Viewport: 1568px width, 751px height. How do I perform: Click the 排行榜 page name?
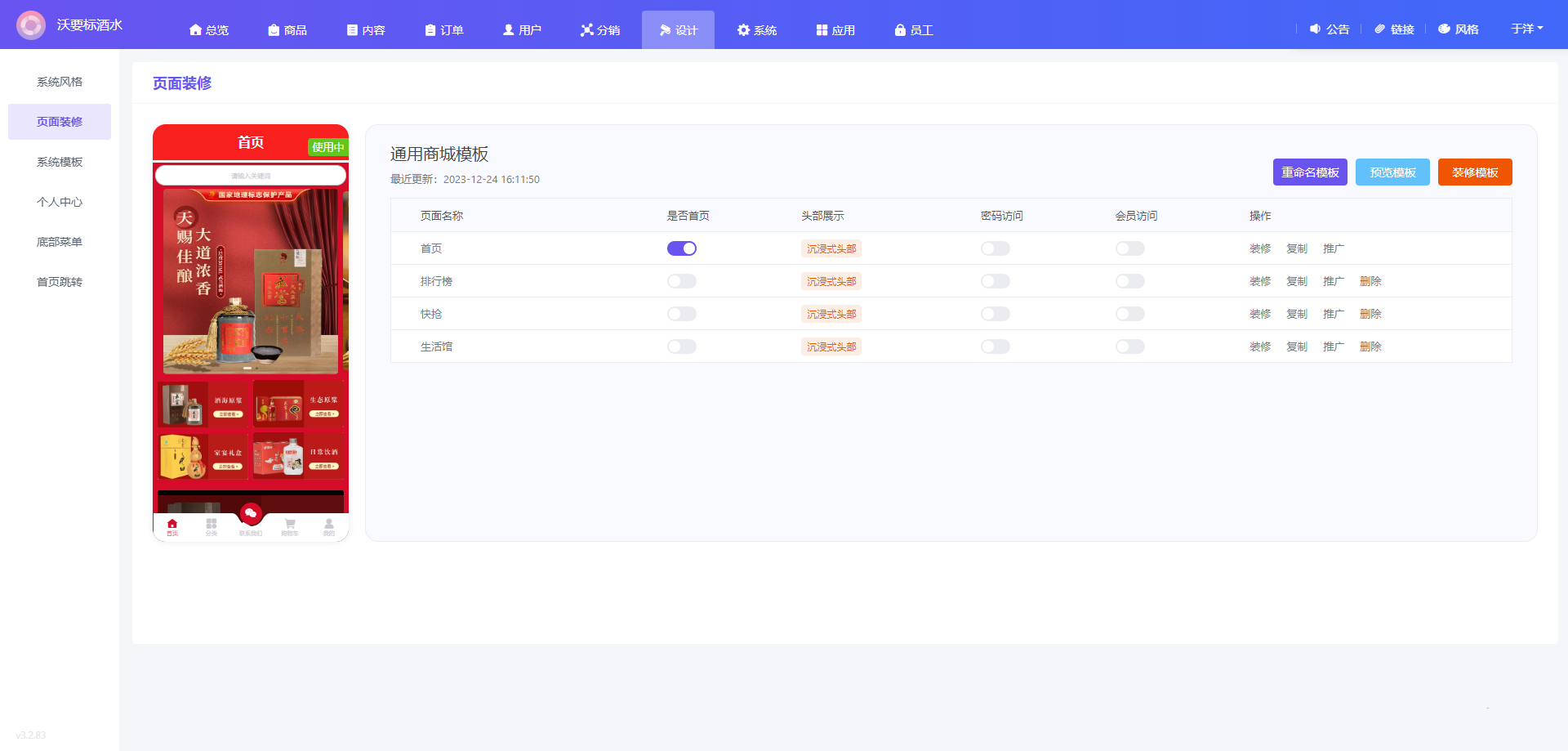(x=436, y=281)
